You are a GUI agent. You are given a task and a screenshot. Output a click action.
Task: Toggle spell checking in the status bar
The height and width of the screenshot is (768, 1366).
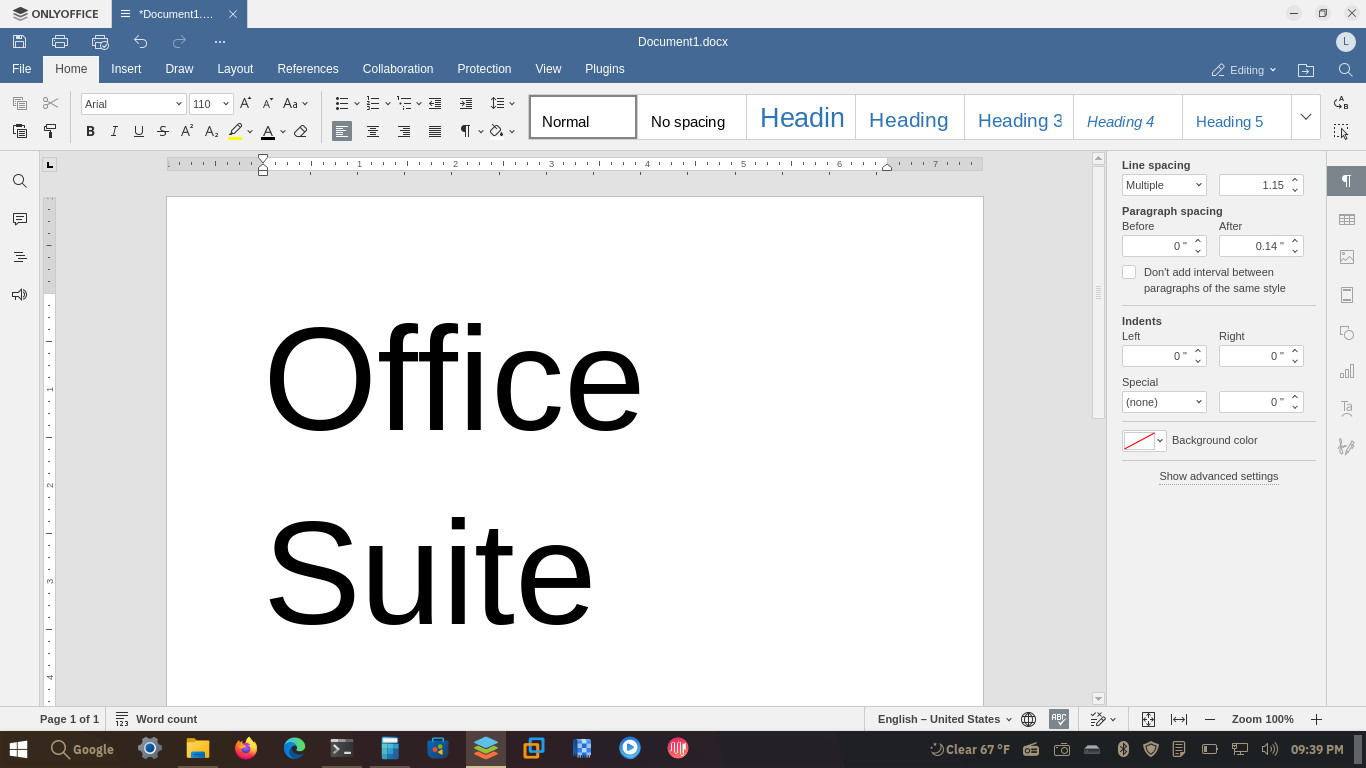pos(1059,719)
